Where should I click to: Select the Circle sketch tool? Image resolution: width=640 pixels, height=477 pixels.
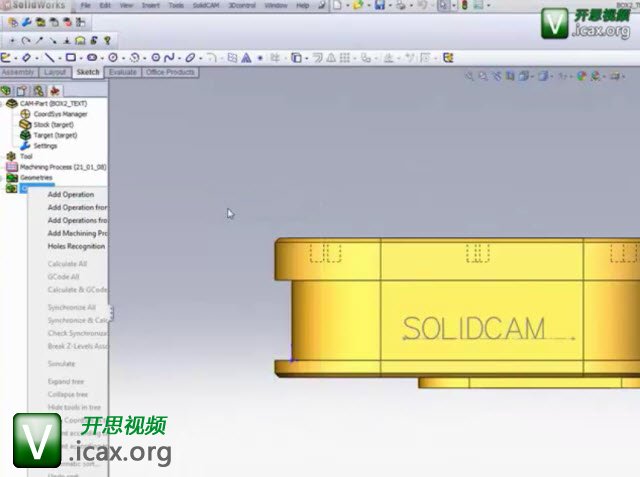pos(113,58)
